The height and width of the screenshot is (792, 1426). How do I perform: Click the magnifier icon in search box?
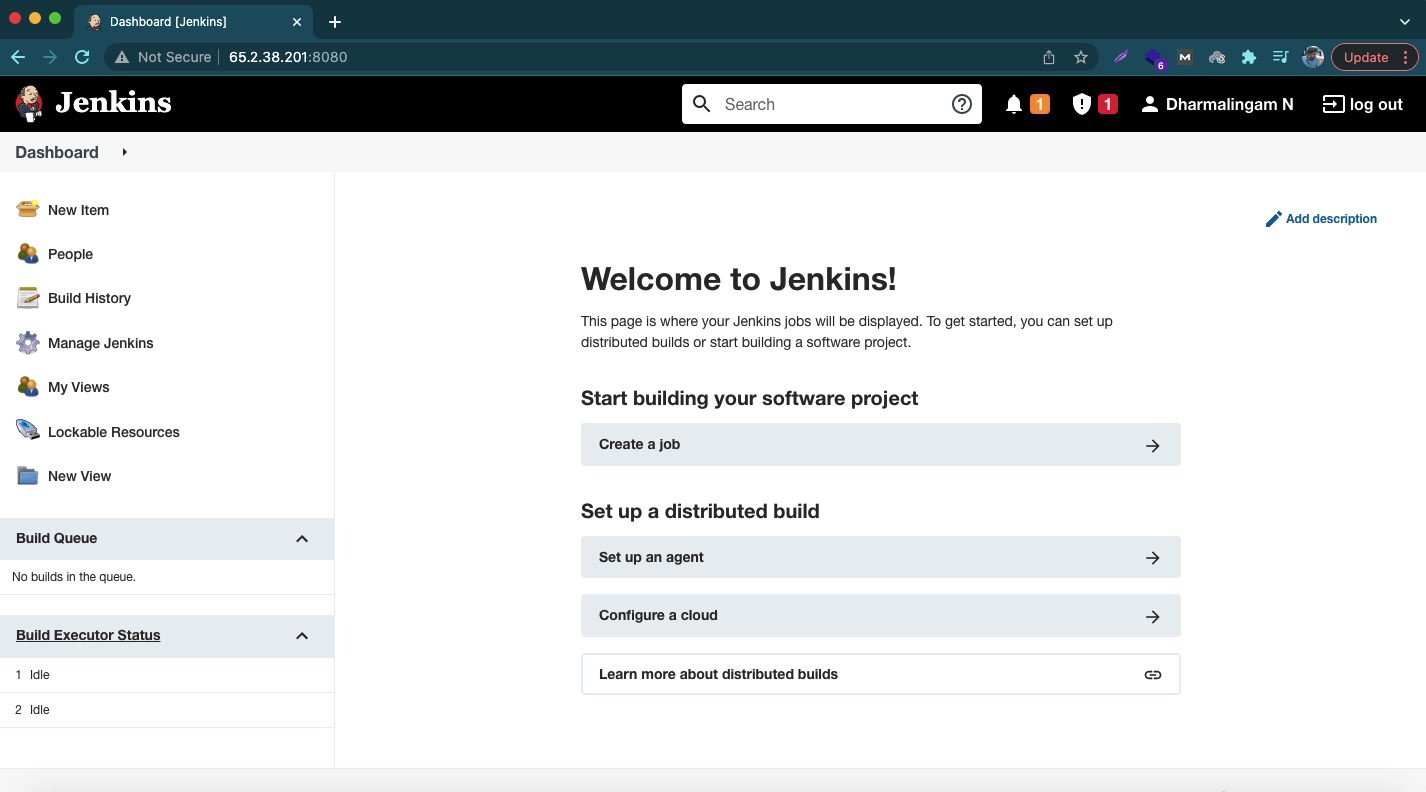(x=702, y=104)
